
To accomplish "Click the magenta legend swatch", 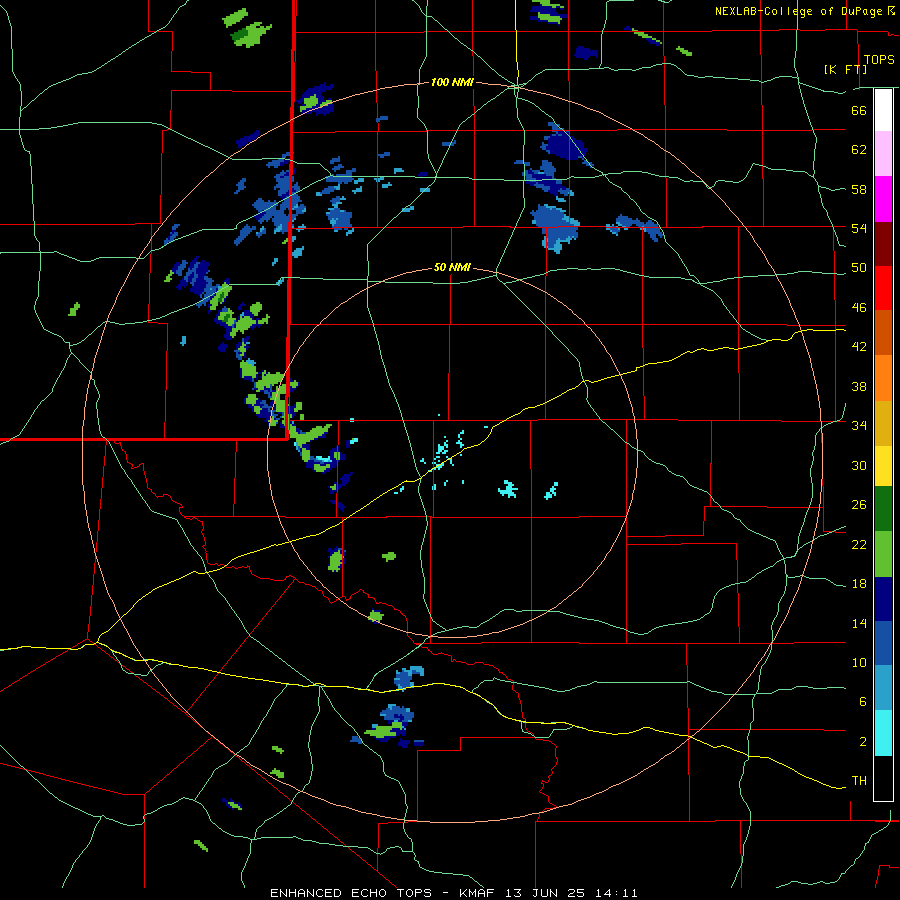I will coord(883,199).
